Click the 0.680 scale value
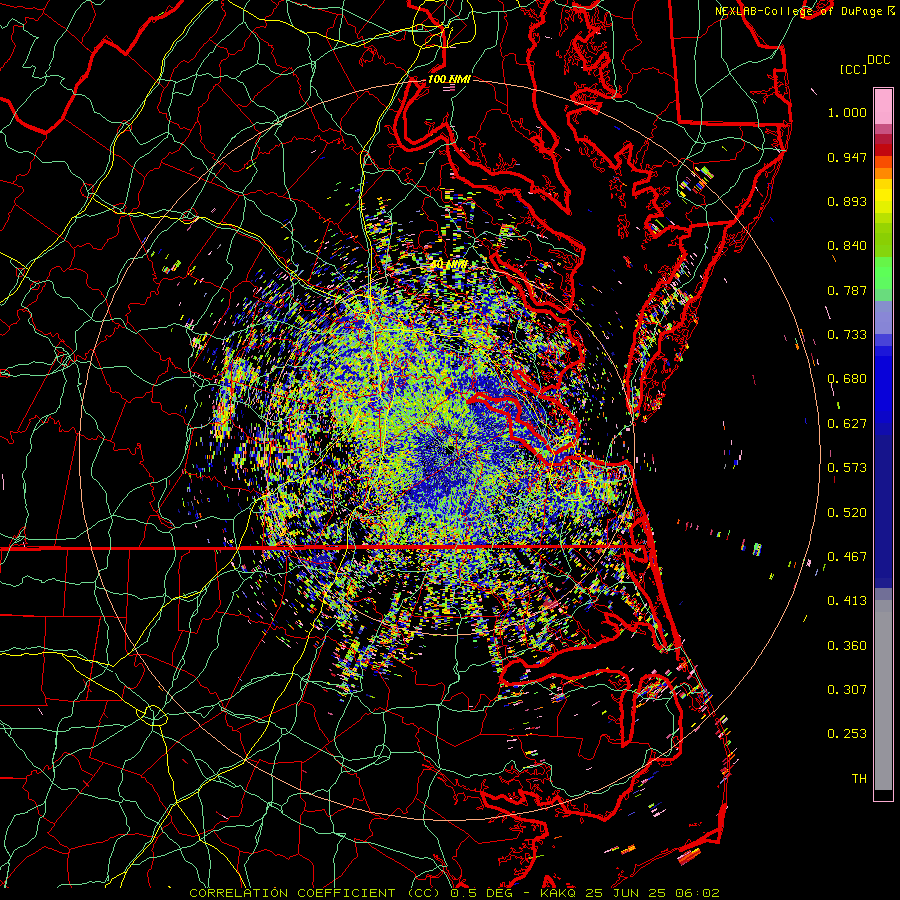The image size is (900, 900). click(847, 379)
